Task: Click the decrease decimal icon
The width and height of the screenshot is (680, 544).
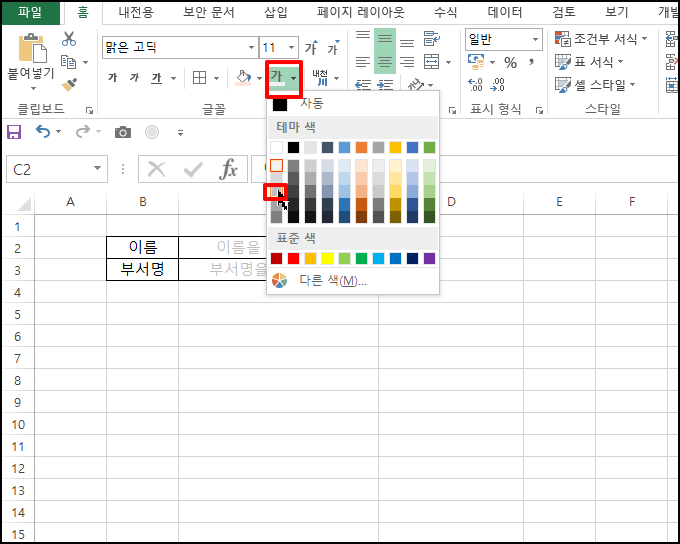Action: pyautogui.click(x=497, y=84)
